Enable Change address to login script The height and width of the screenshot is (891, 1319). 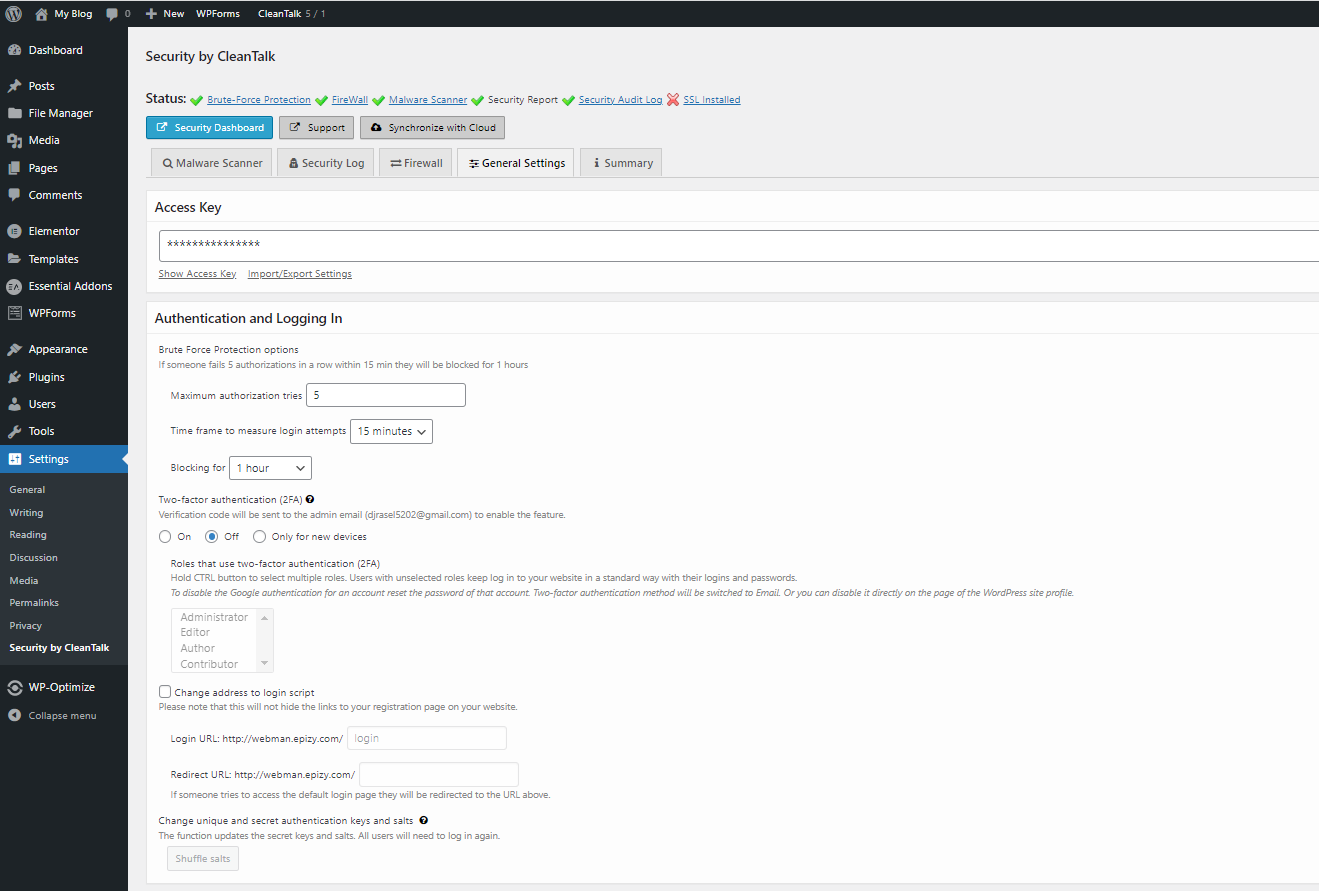click(x=166, y=692)
